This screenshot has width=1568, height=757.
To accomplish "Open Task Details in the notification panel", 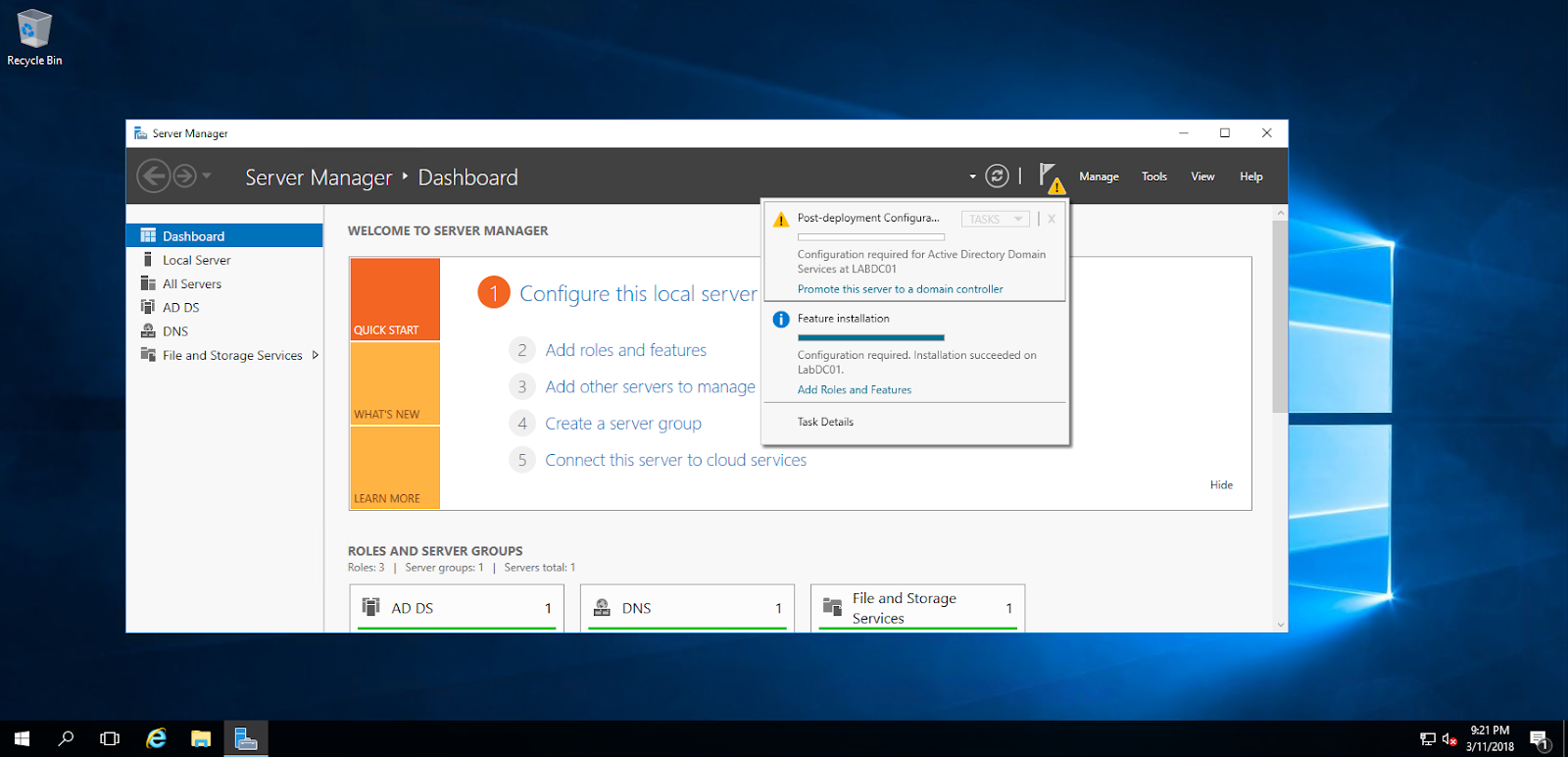I will click(825, 422).
